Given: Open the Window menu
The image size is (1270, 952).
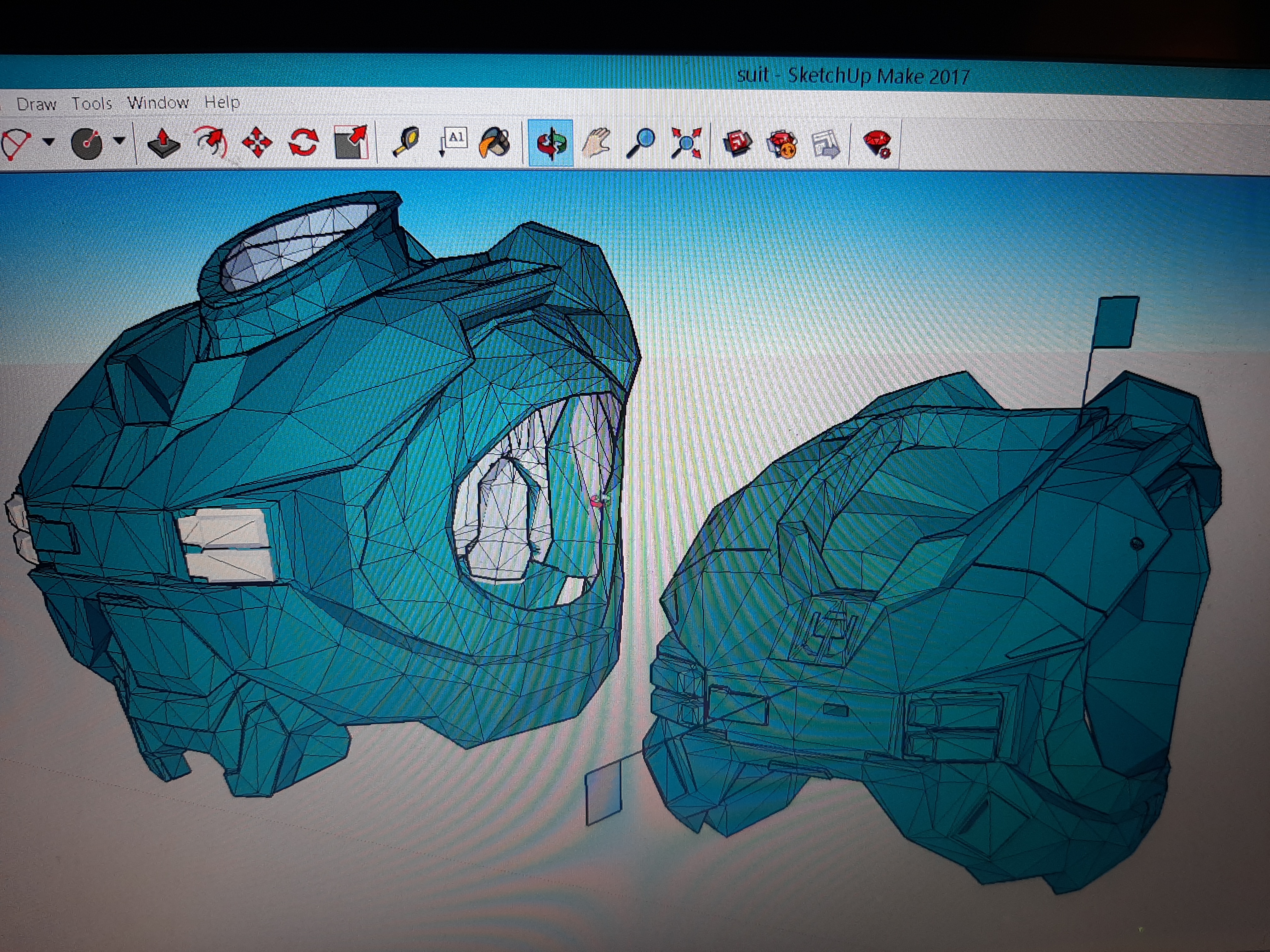Looking at the screenshot, I should tap(158, 103).
